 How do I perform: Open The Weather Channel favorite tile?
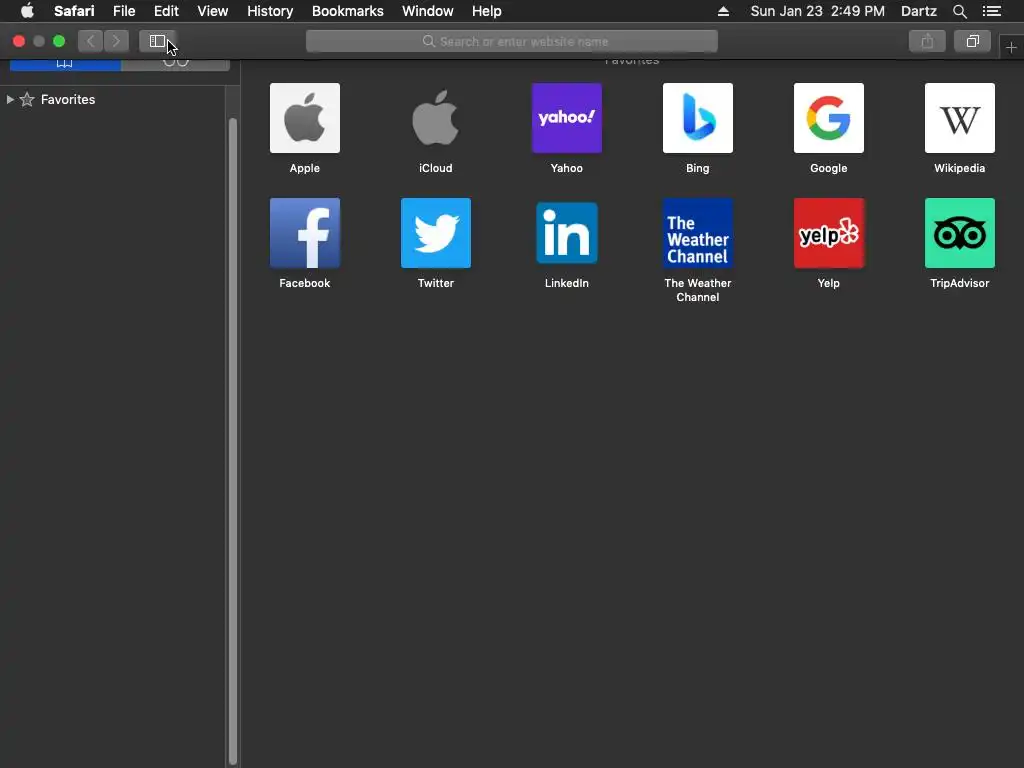click(697, 233)
